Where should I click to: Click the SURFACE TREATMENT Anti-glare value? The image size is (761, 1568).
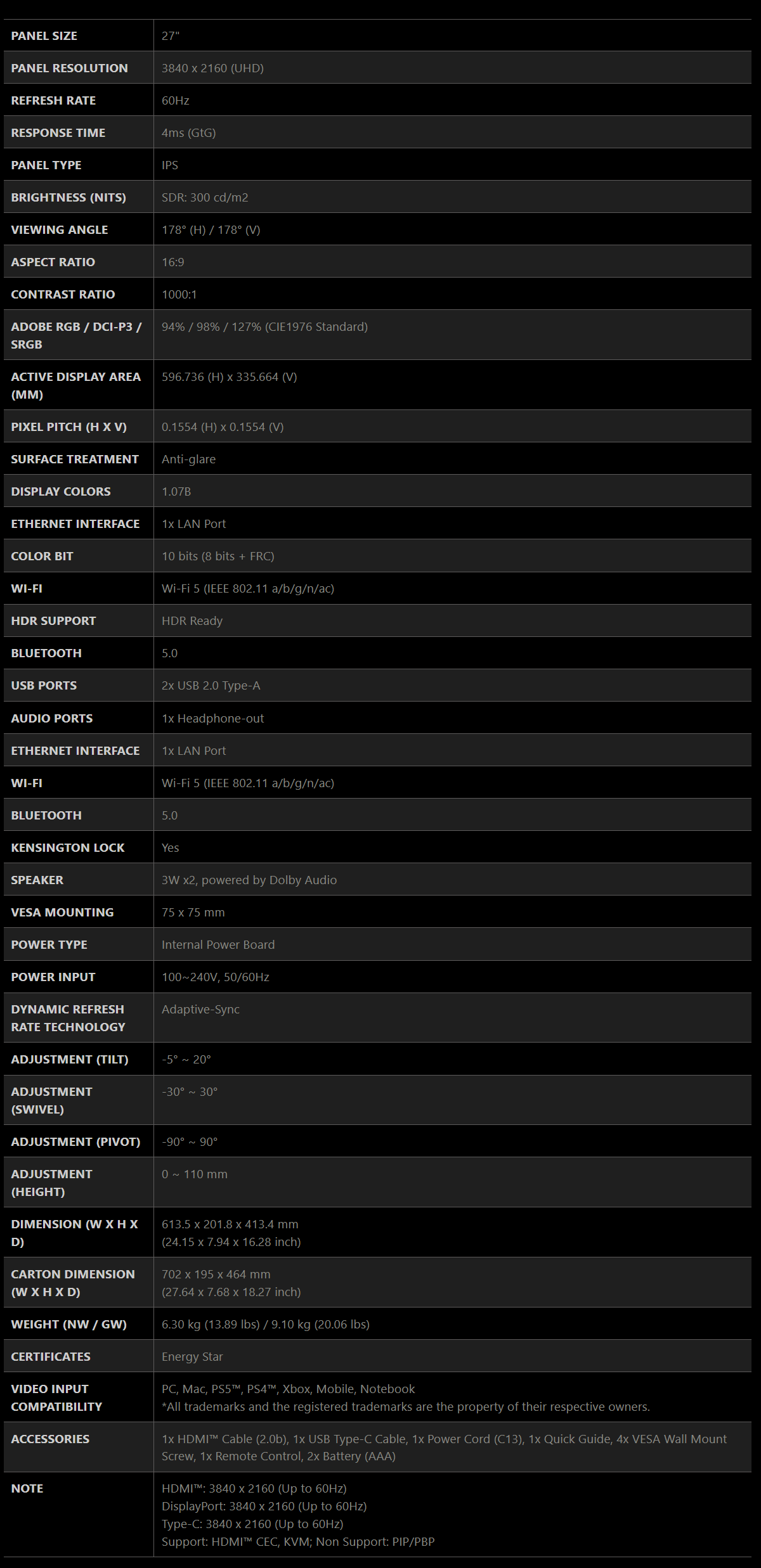click(x=188, y=459)
